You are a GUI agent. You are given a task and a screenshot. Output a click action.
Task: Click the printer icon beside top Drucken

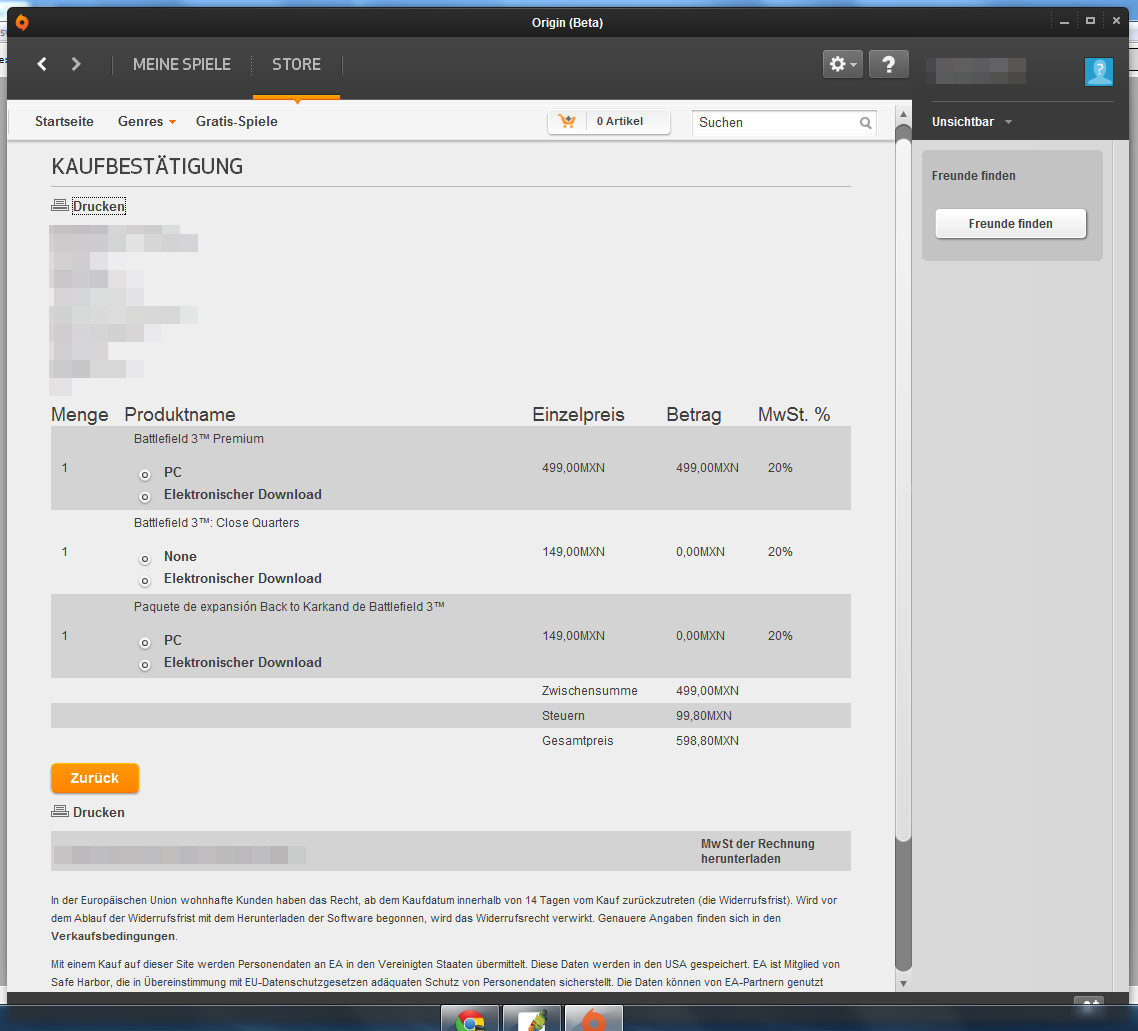60,205
